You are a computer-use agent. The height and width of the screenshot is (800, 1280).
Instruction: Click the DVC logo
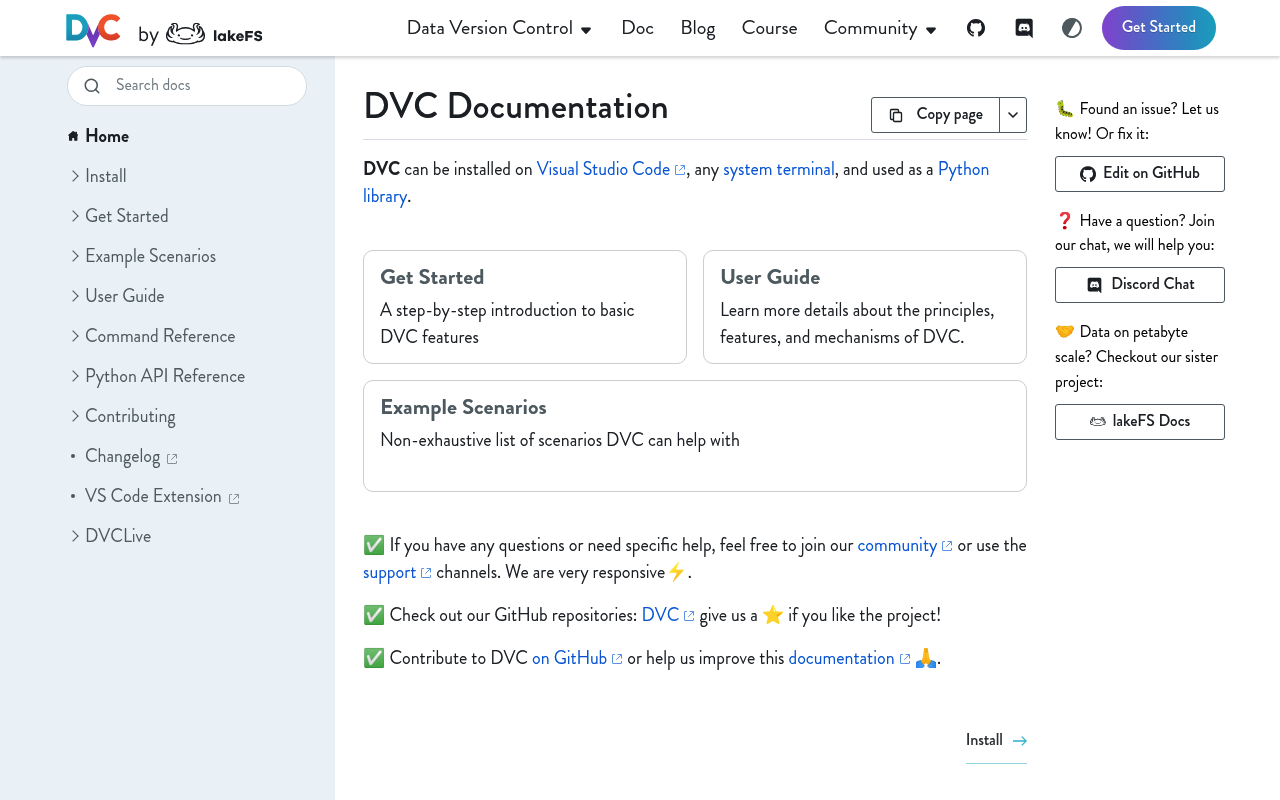[93, 30]
